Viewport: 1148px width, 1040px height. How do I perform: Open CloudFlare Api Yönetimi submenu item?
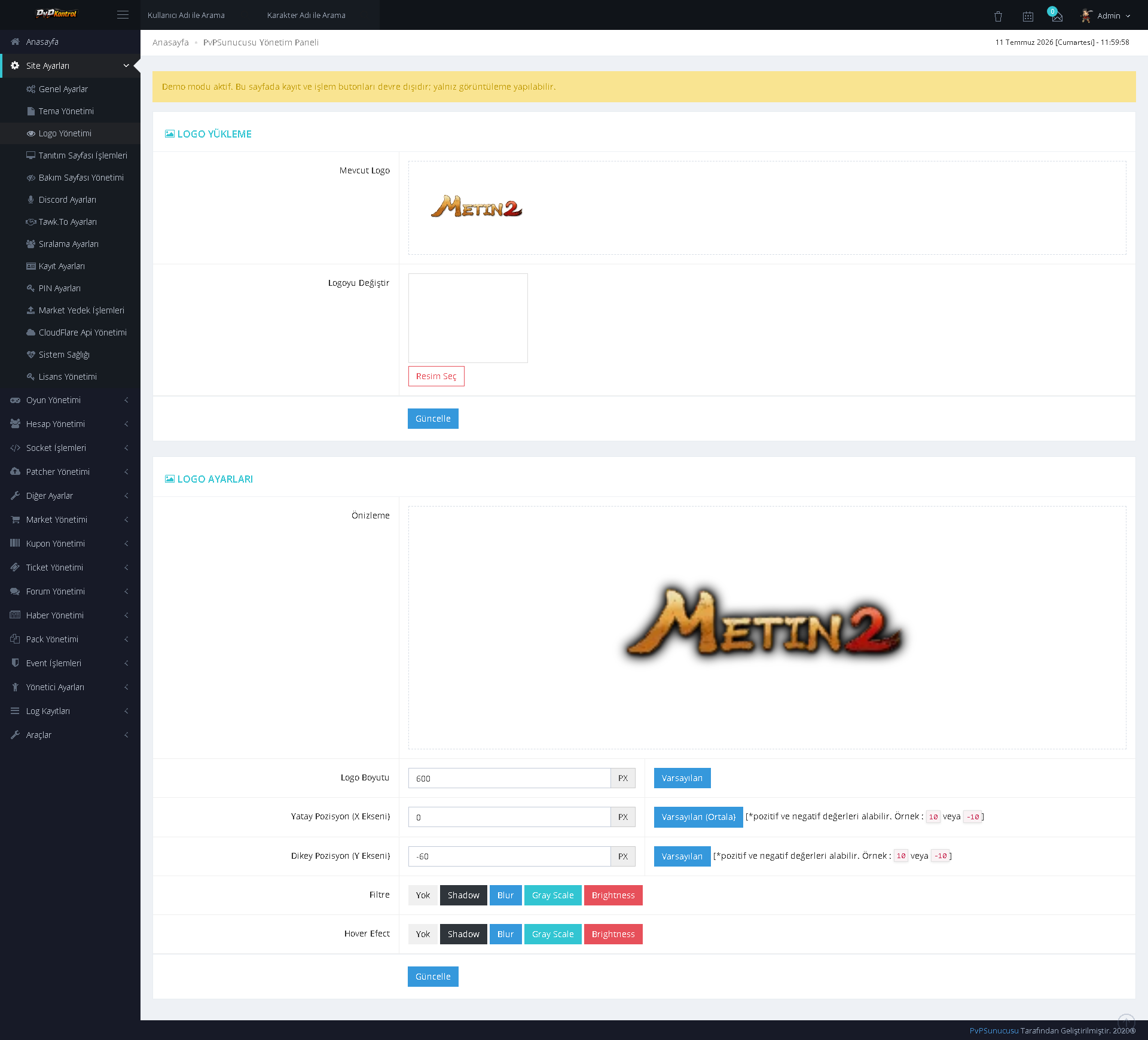(70, 333)
